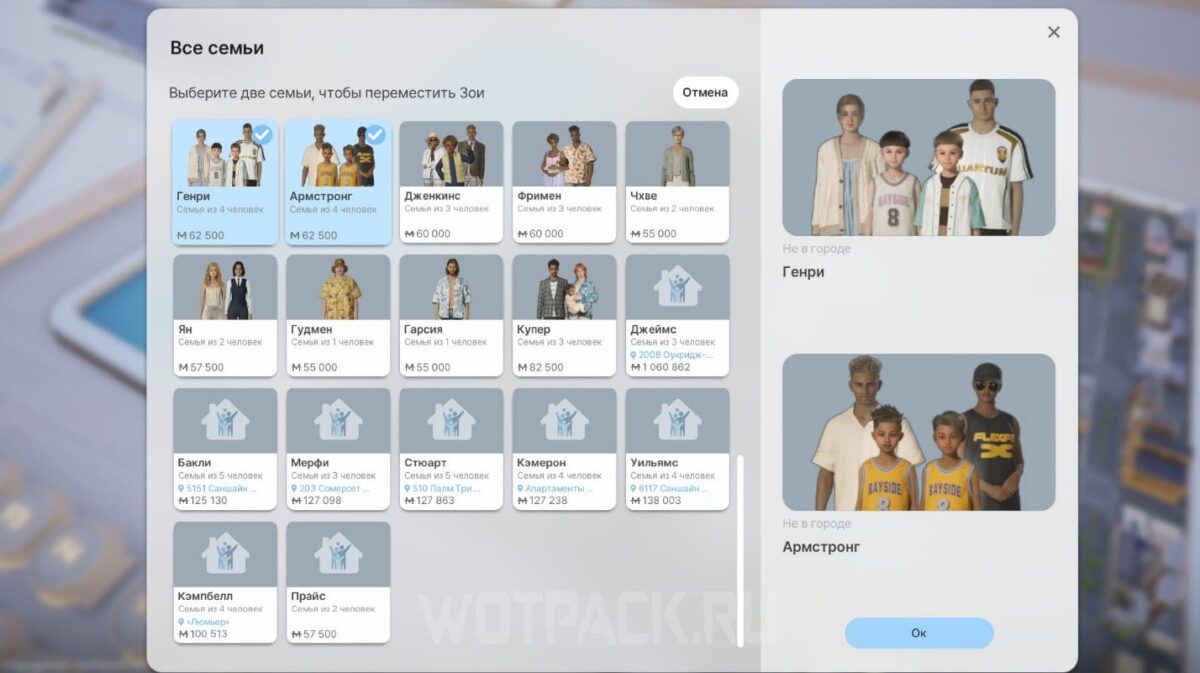Click the Кэмерон family house icon
This screenshot has width=1200, height=673.
pyautogui.click(x=564, y=420)
